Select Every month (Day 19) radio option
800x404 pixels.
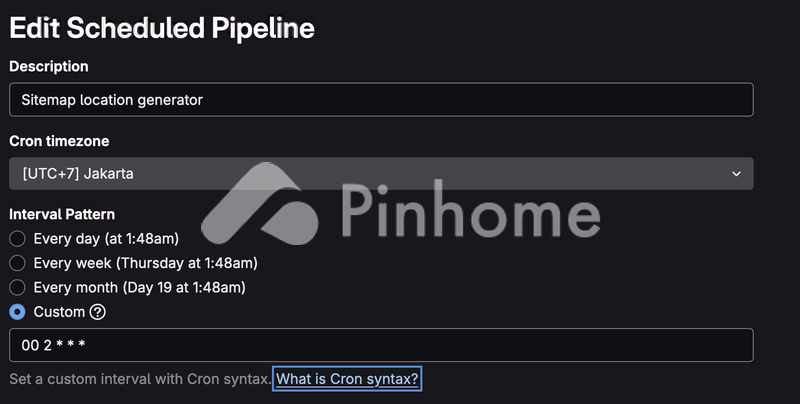[x=17, y=287]
